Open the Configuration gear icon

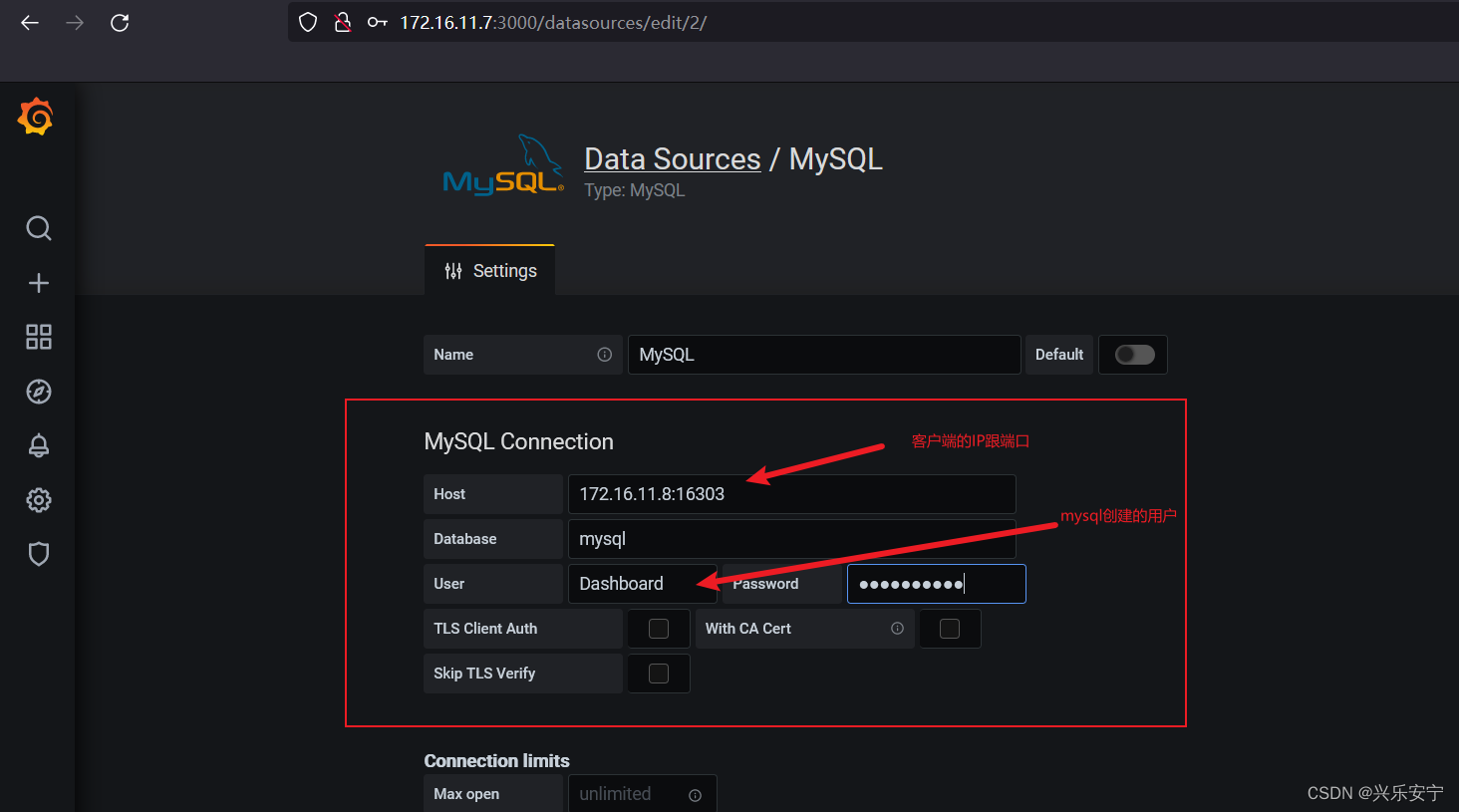point(39,500)
